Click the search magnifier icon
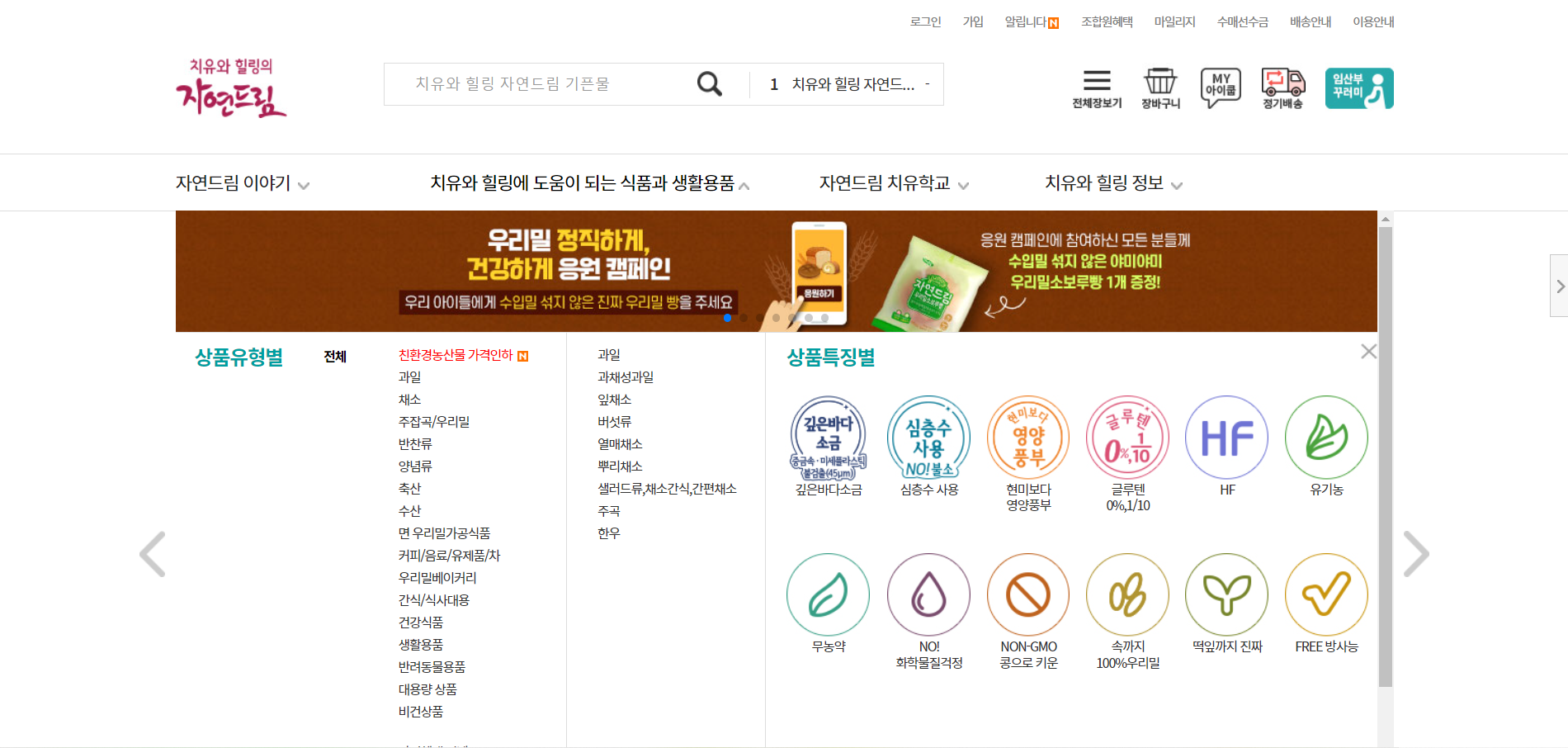The image size is (1568, 748). pos(709,83)
